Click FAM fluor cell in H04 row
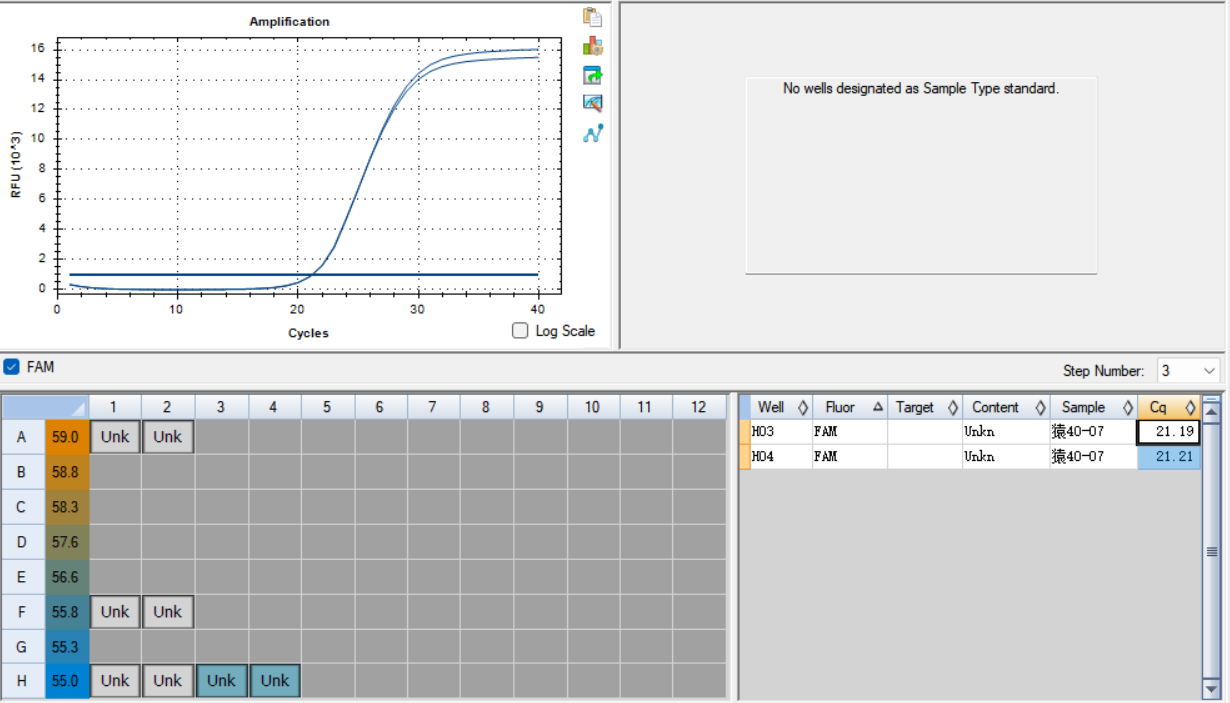The width and height of the screenshot is (1230, 703). point(850,457)
